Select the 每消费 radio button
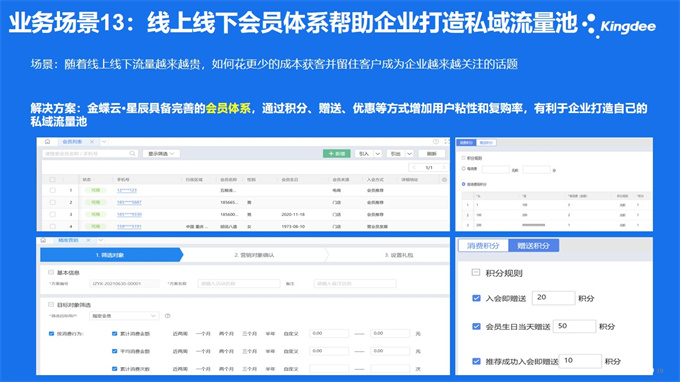The image size is (680, 382). [x=464, y=169]
